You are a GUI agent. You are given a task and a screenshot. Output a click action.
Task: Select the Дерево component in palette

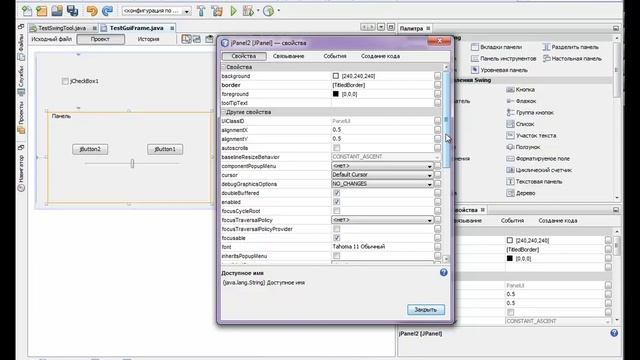tap(520, 193)
